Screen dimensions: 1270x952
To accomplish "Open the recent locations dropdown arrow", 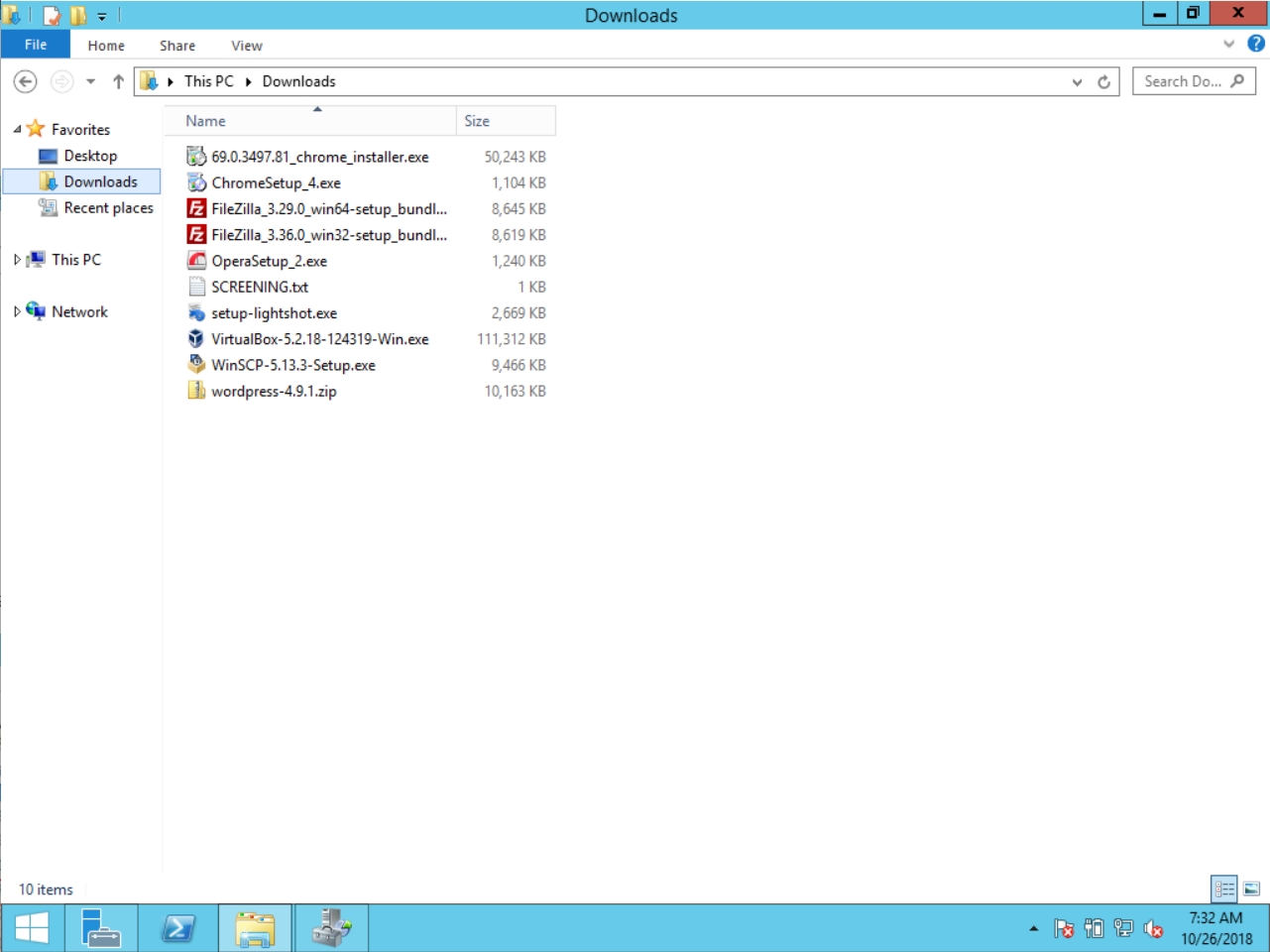I will [90, 81].
